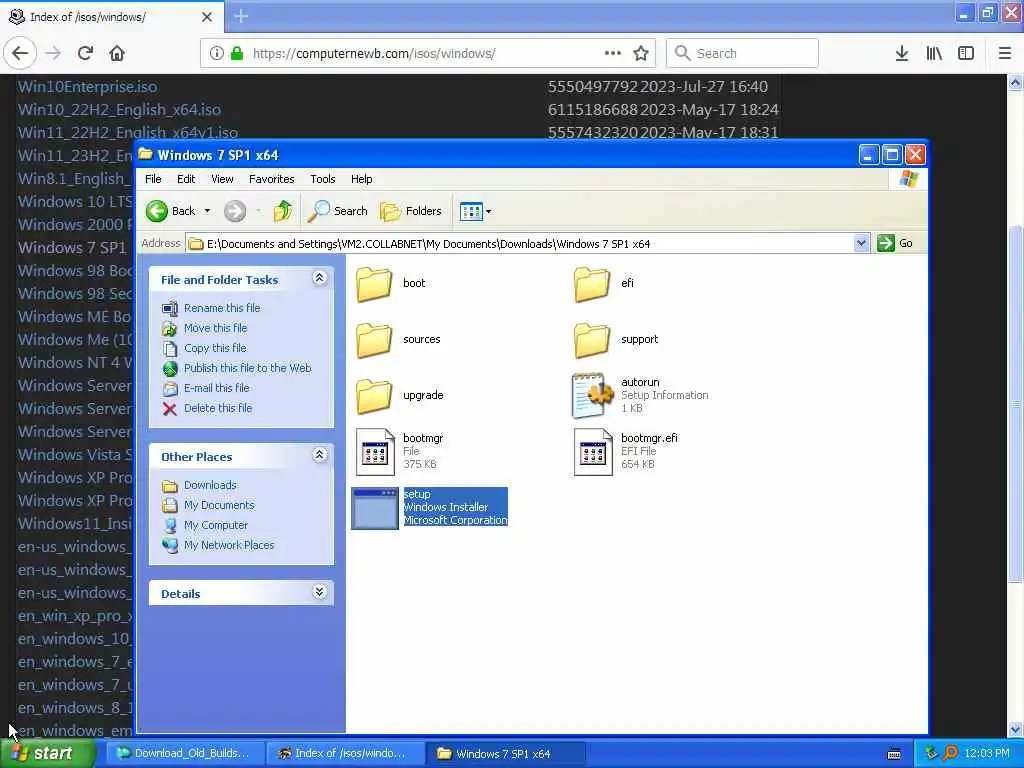Open a new Firefox tab
This screenshot has width=1024, height=768.
pos(241,16)
